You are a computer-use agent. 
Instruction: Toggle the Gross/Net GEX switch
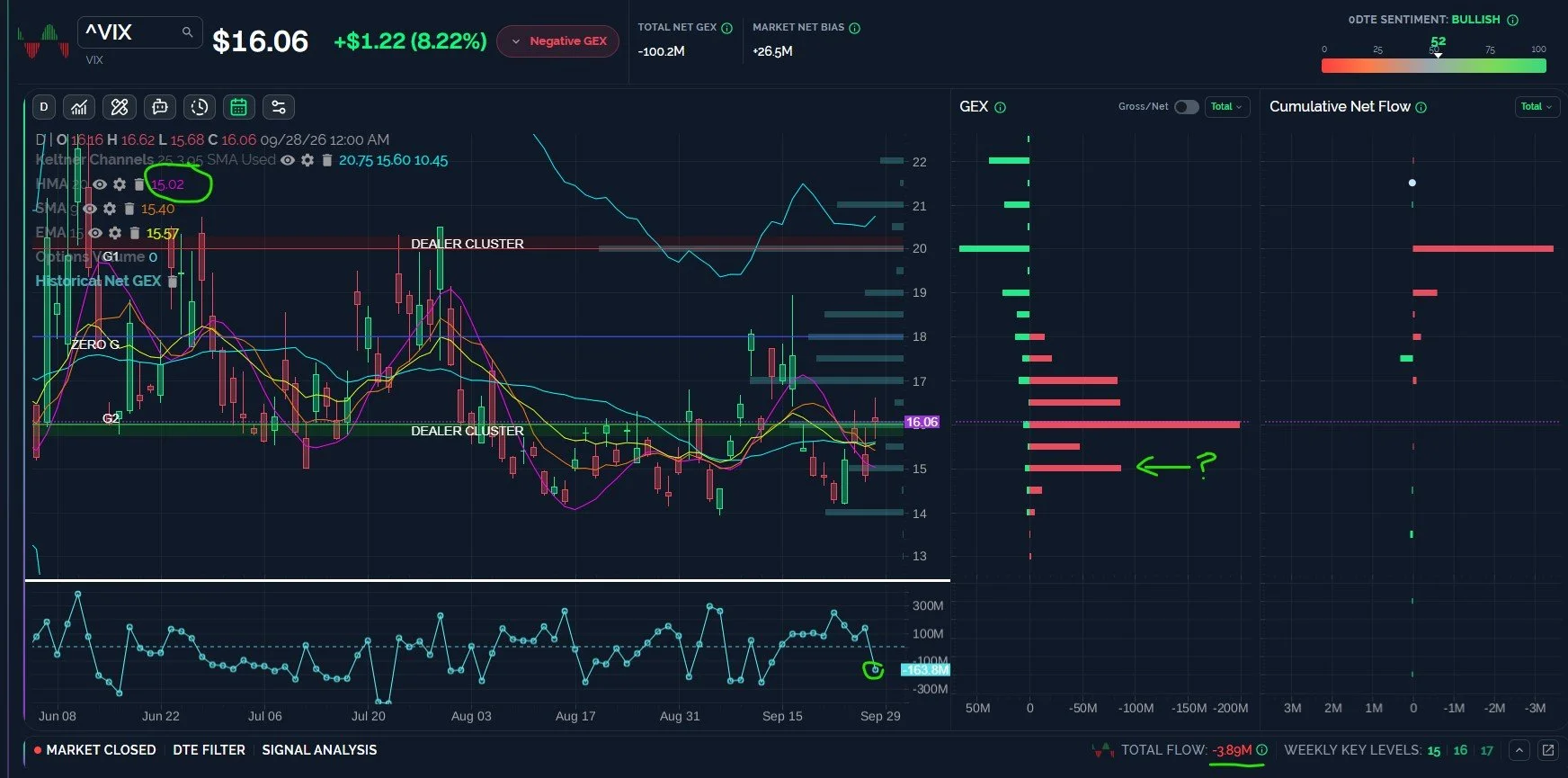[x=1187, y=106]
